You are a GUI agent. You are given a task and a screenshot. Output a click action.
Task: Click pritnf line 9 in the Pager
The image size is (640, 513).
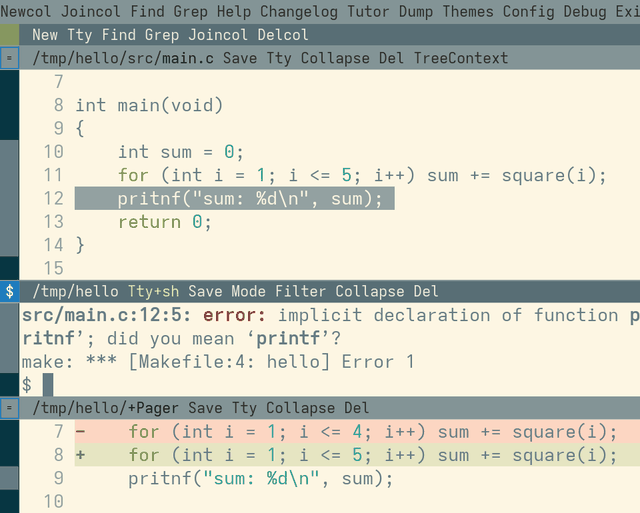261,479
